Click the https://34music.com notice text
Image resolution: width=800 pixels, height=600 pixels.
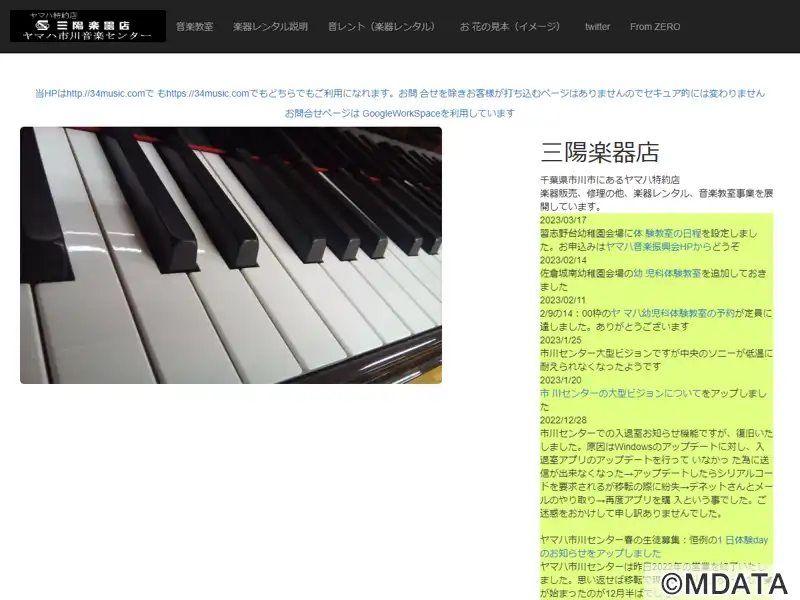click(x=400, y=93)
